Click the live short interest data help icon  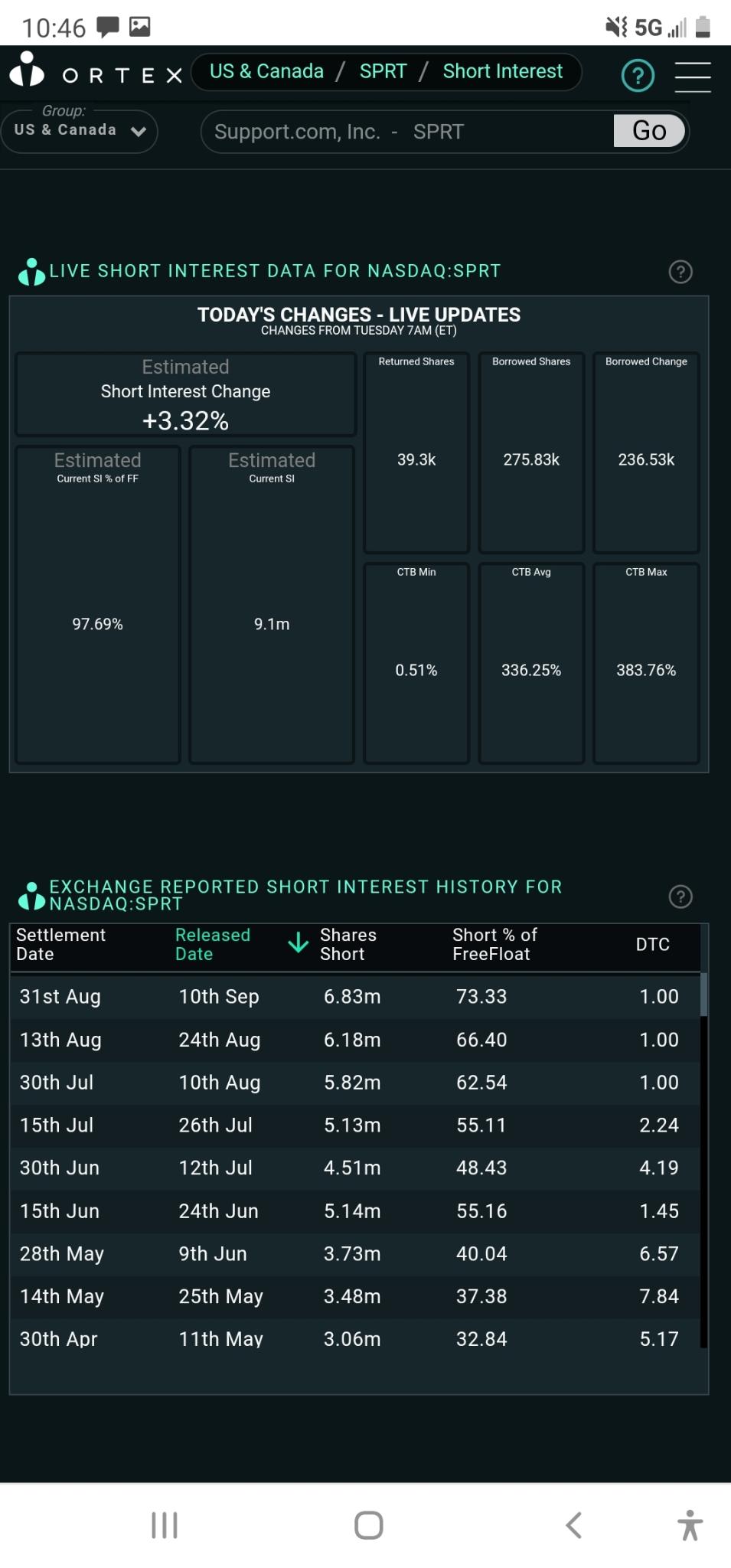pyautogui.click(x=680, y=272)
